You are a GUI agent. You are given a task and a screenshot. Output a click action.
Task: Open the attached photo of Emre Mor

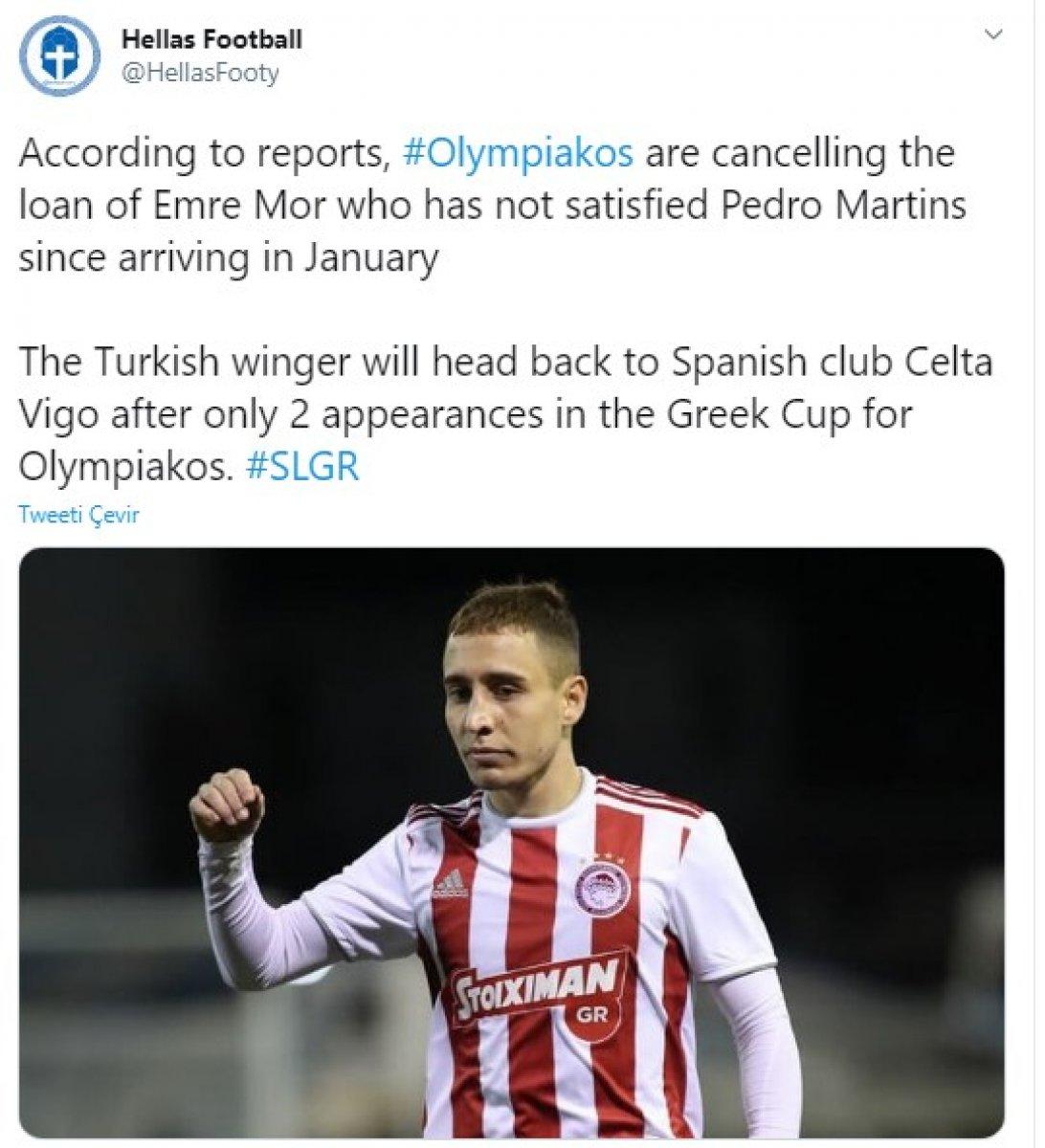point(522,842)
